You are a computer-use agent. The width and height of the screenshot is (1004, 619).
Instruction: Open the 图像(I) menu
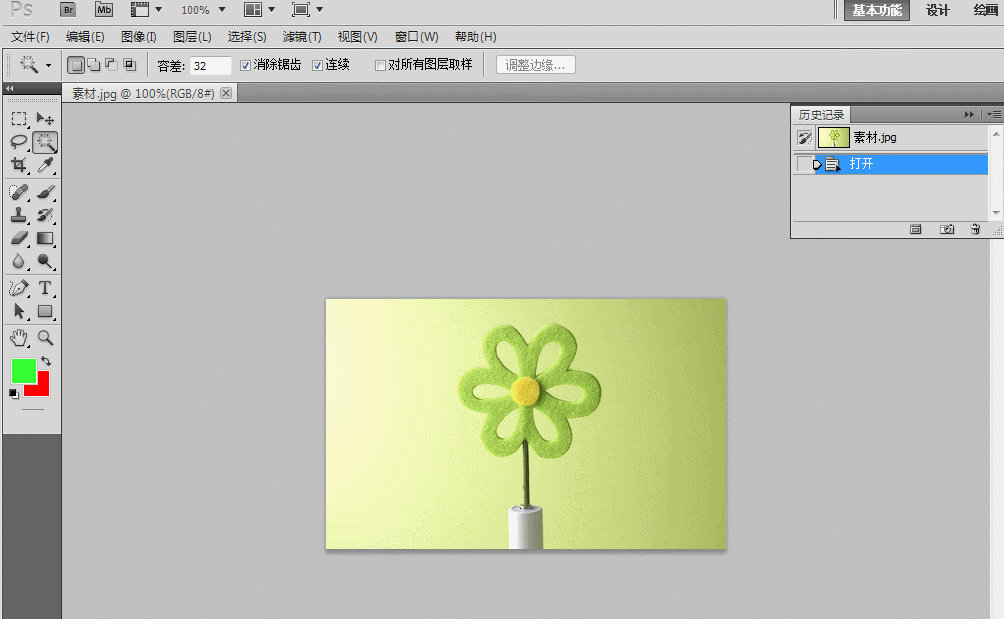point(138,37)
